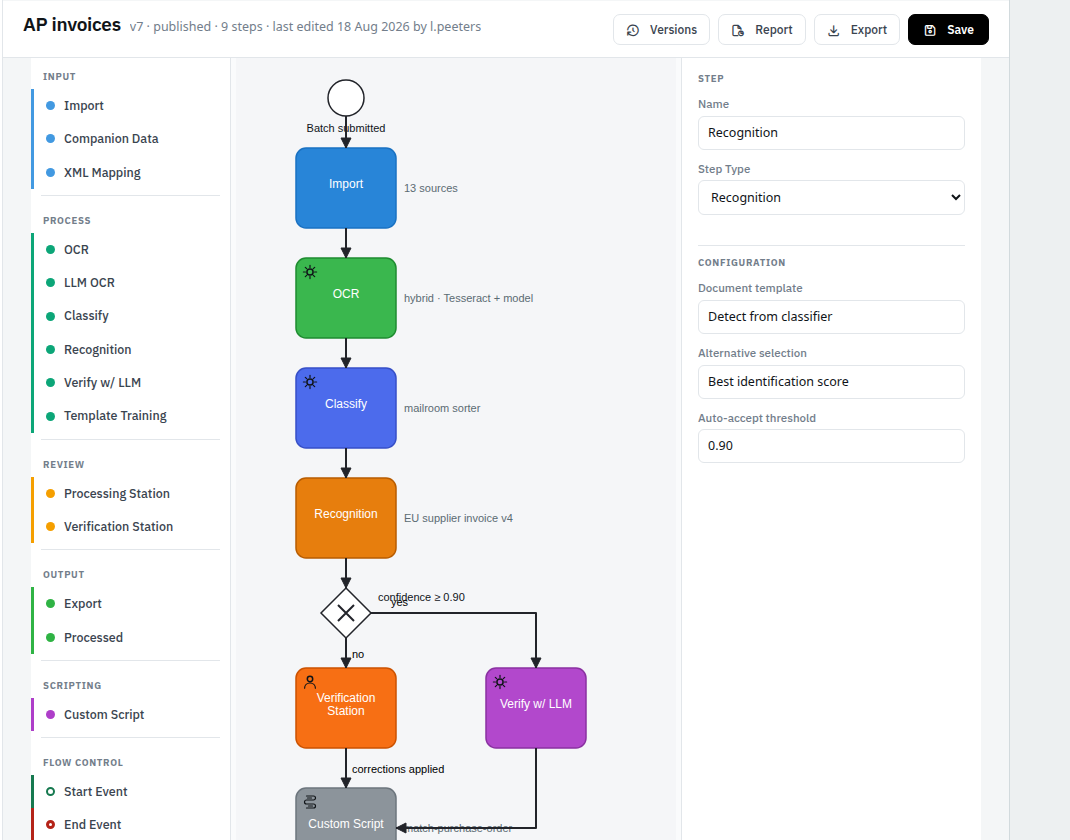Click the orange dot beside Processing Station
This screenshot has height=840, width=1070.
(50, 493)
